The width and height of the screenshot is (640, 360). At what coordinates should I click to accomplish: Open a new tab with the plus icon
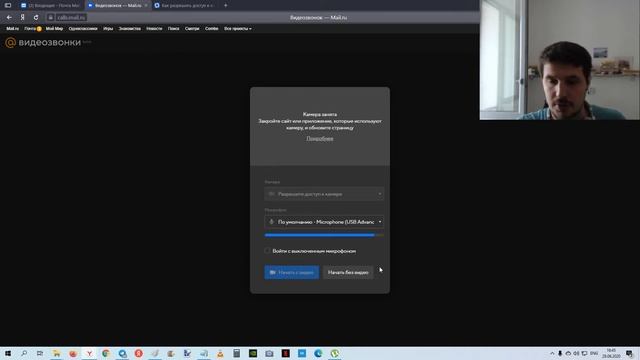click(x=225, y=5)
